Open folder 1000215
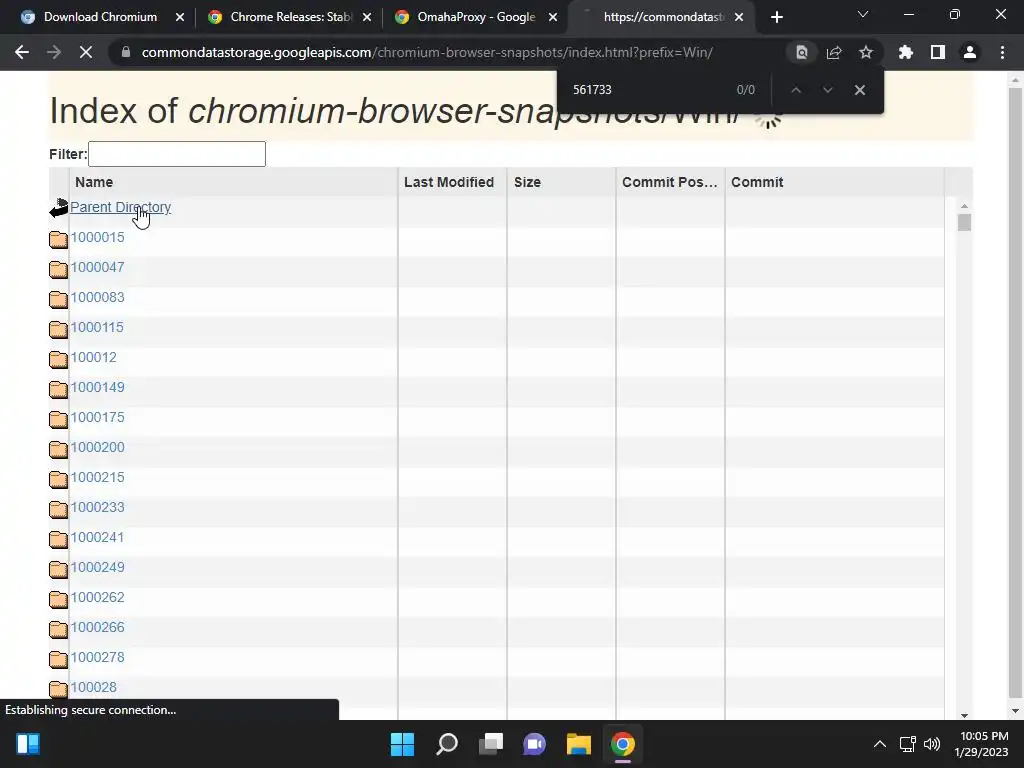 click(97, 477)
